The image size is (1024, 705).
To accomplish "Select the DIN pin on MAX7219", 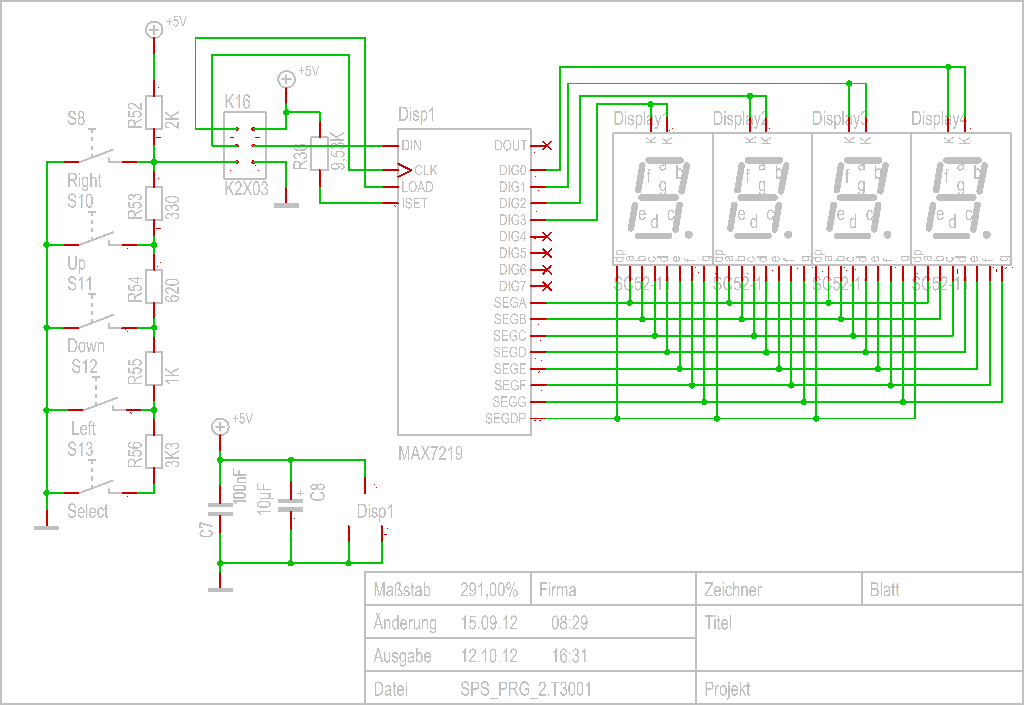I will click(411, 146).
